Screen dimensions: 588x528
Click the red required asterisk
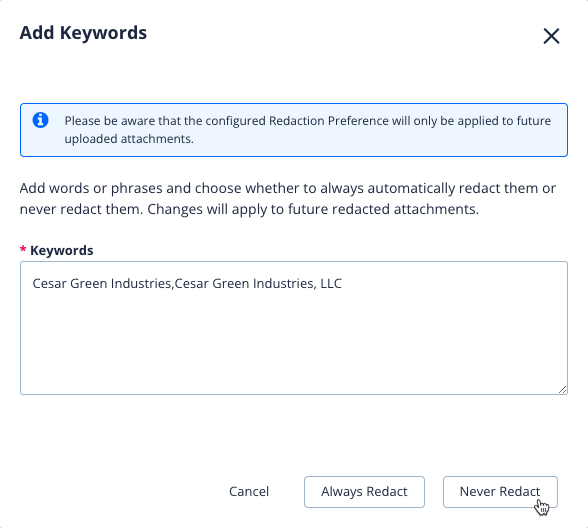tap(23, 250)
